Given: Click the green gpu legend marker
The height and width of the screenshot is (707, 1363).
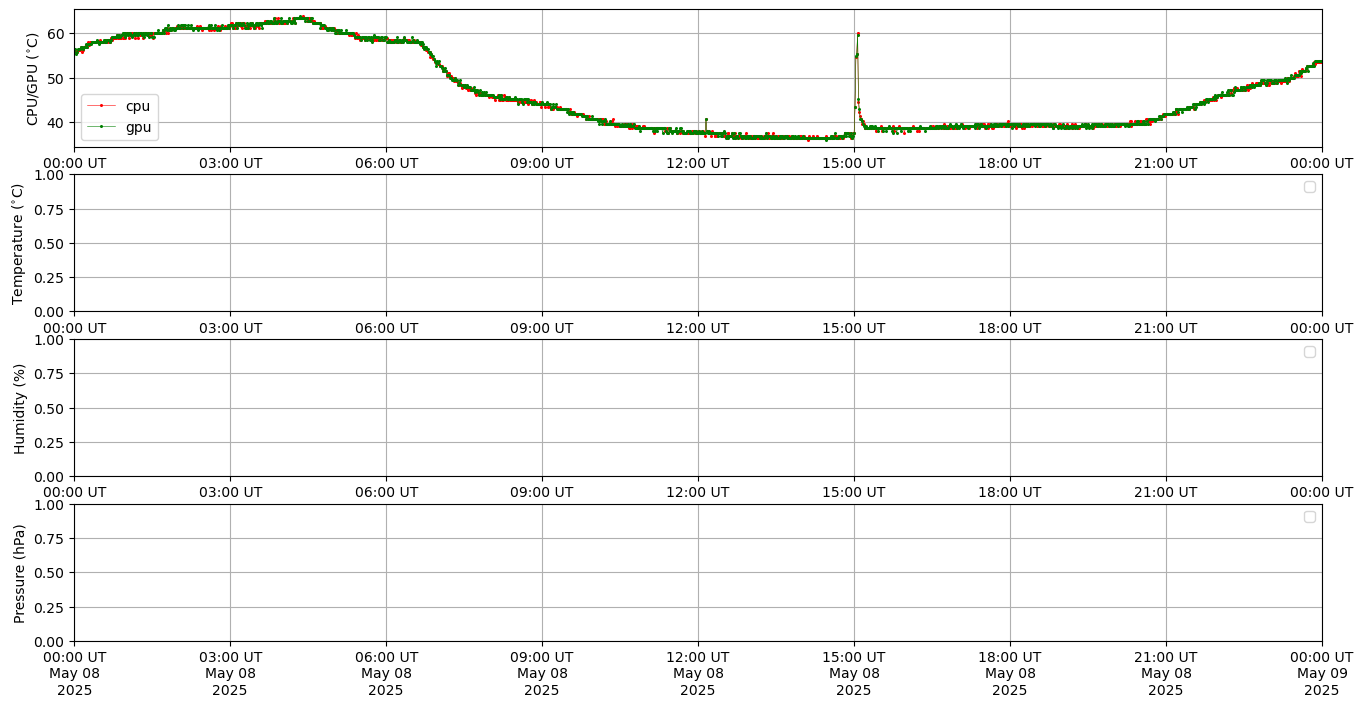Looking at the screenshot, I should point(101,127).
